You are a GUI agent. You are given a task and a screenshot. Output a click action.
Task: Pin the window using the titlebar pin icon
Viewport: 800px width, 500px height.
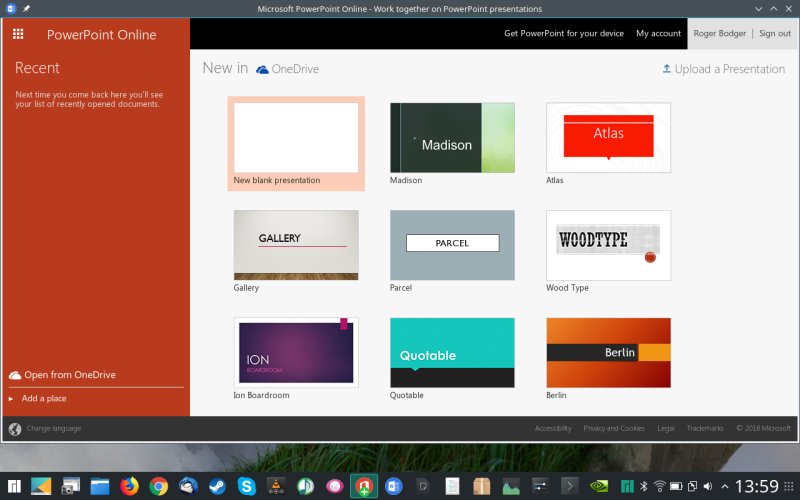pos(26,9)
